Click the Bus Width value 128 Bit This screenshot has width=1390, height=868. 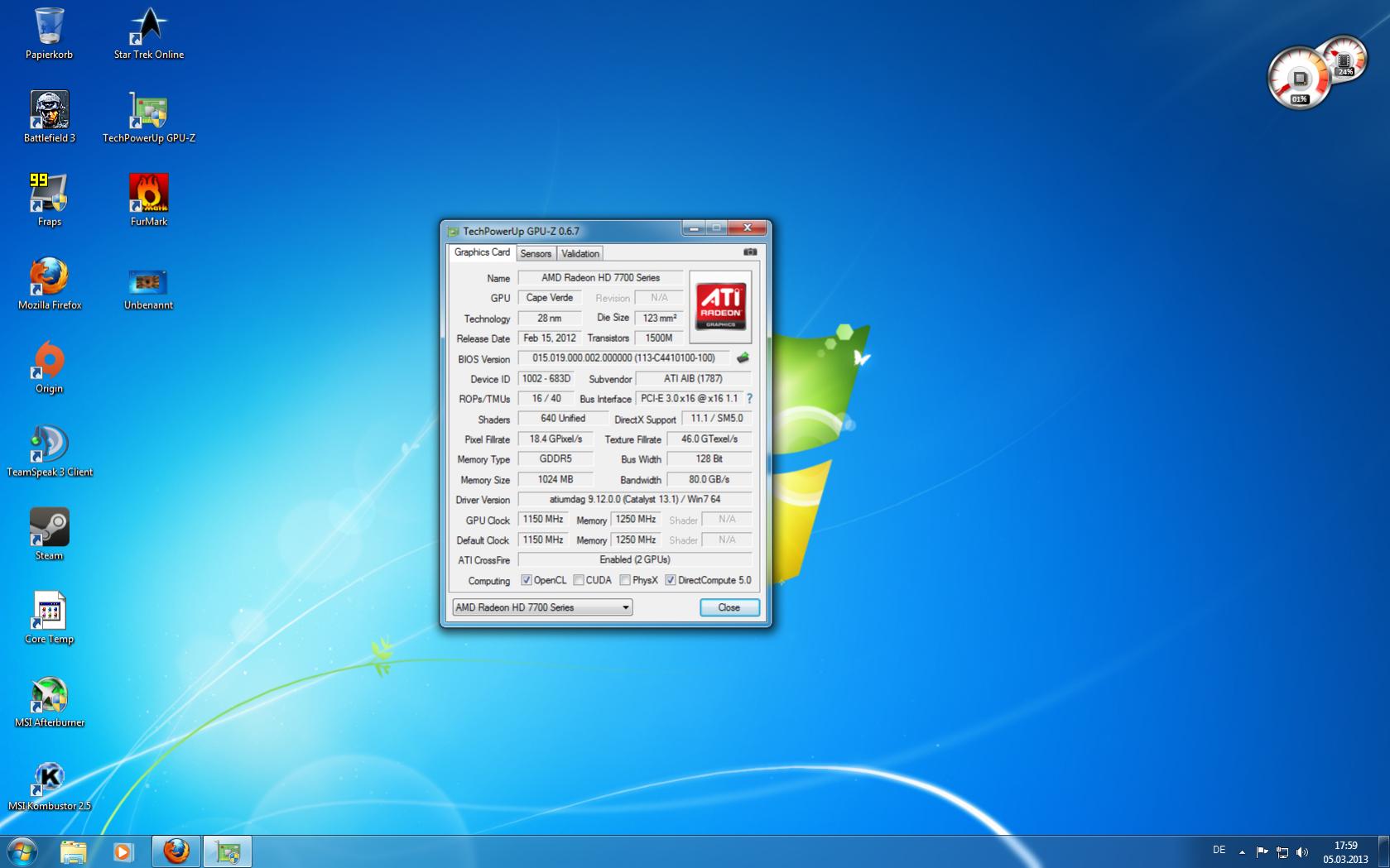(x=709, y=459)
